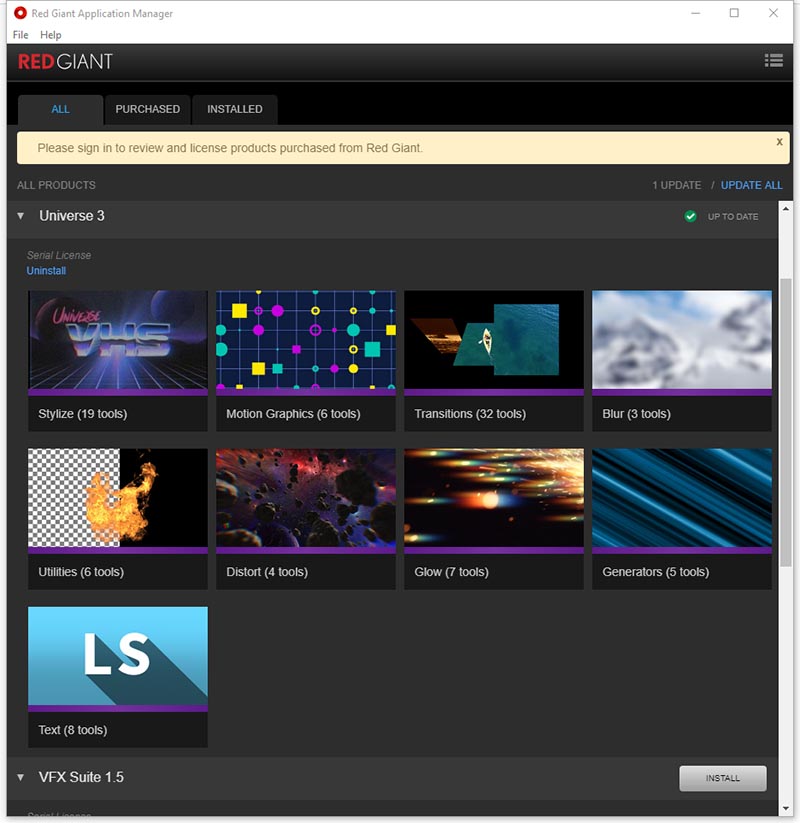Click the '1 UPDATE' status text

pos(677,185)
